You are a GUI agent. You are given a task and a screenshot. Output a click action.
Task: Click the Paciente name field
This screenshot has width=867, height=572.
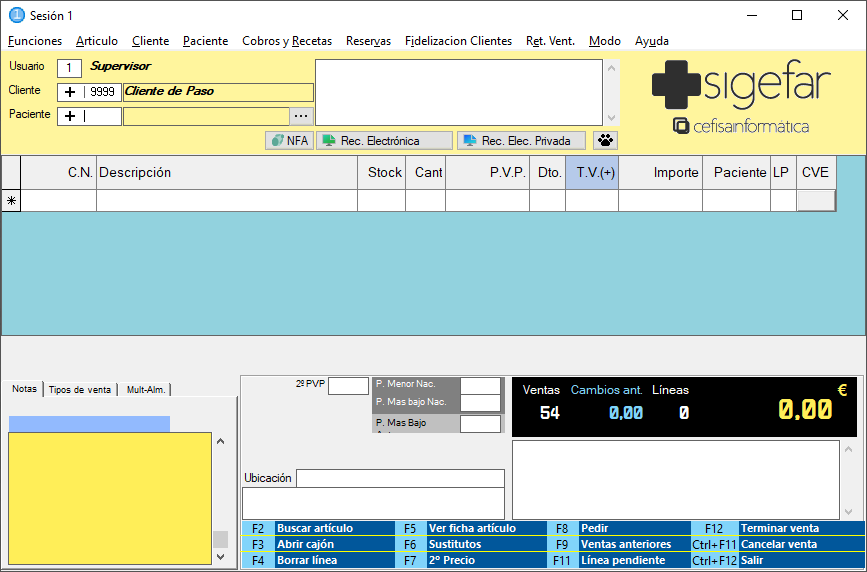[x=206, y=116]
